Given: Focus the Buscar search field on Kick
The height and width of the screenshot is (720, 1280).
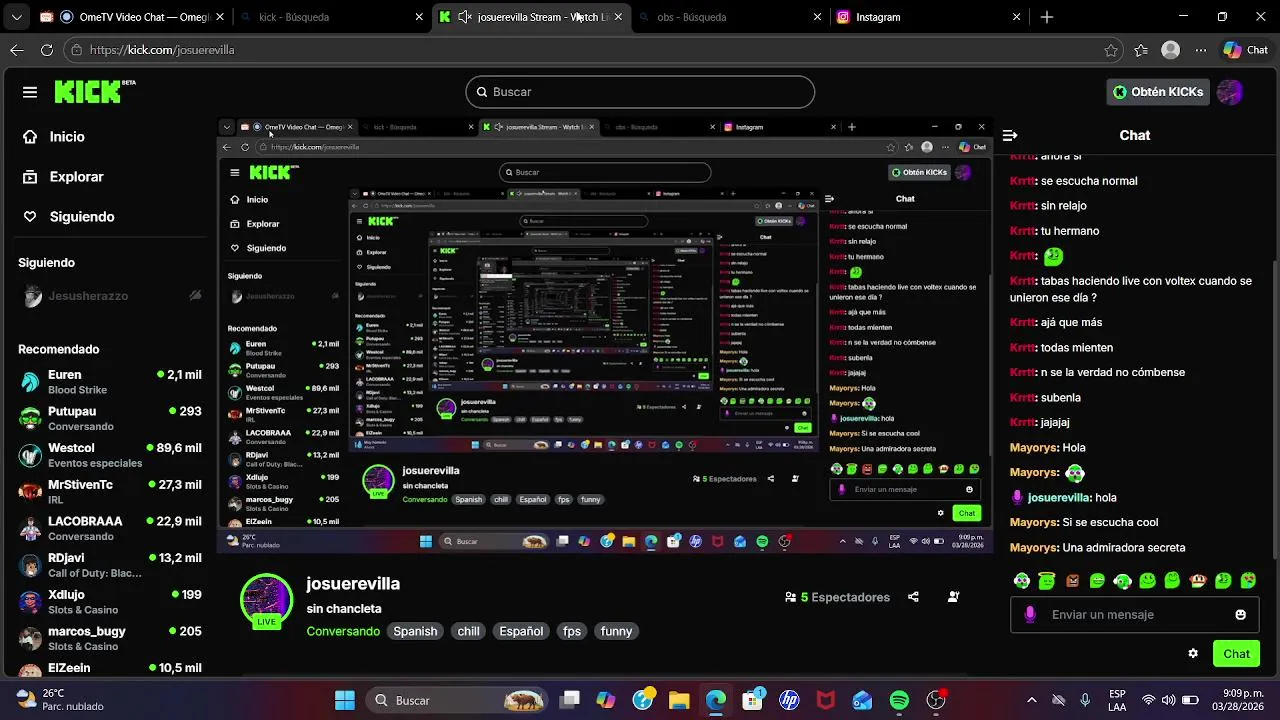Looking at the screenshot, I should click(640, 92).
